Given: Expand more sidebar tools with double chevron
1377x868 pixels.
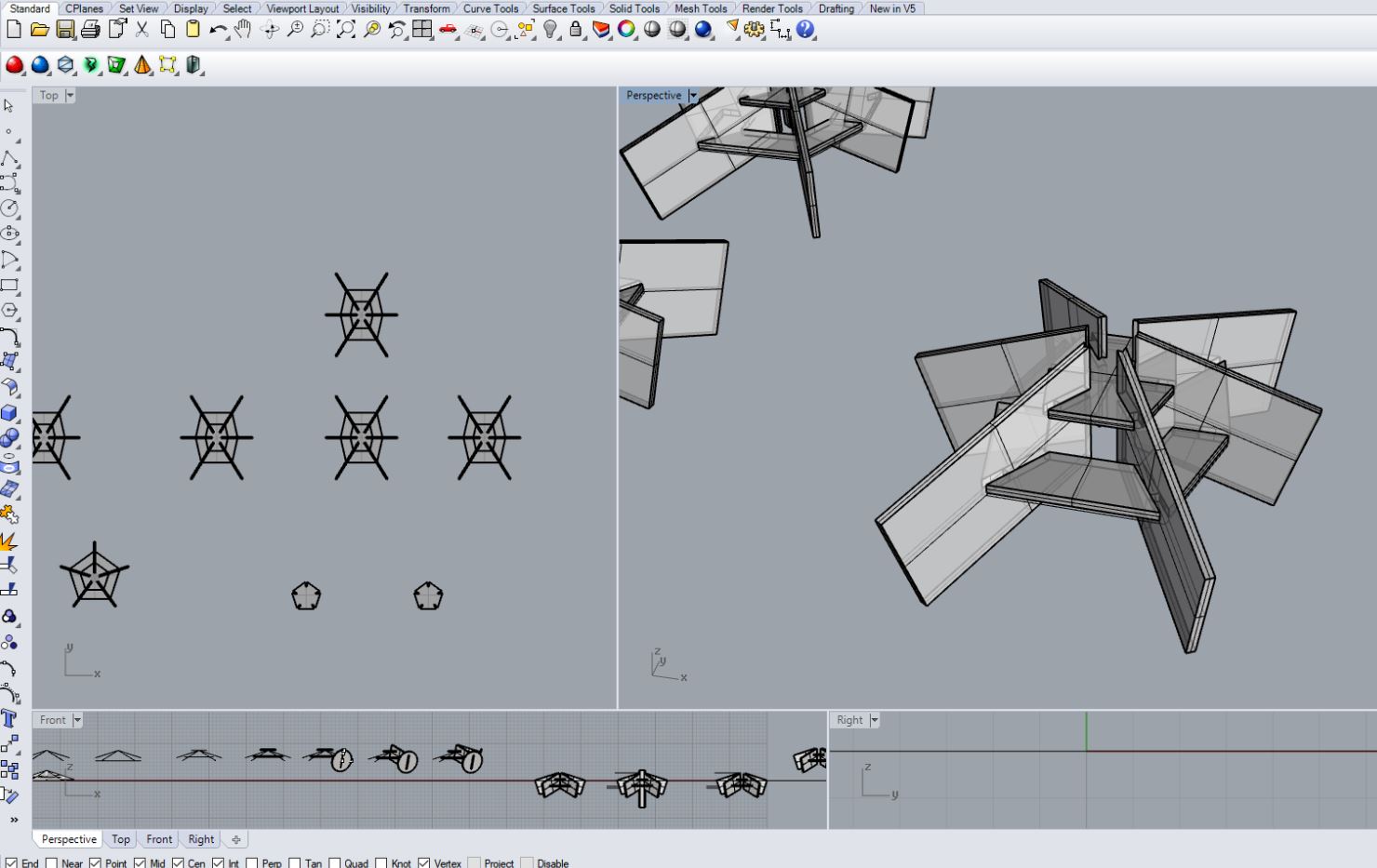Looking at the screenshot, I should [14, 820].
